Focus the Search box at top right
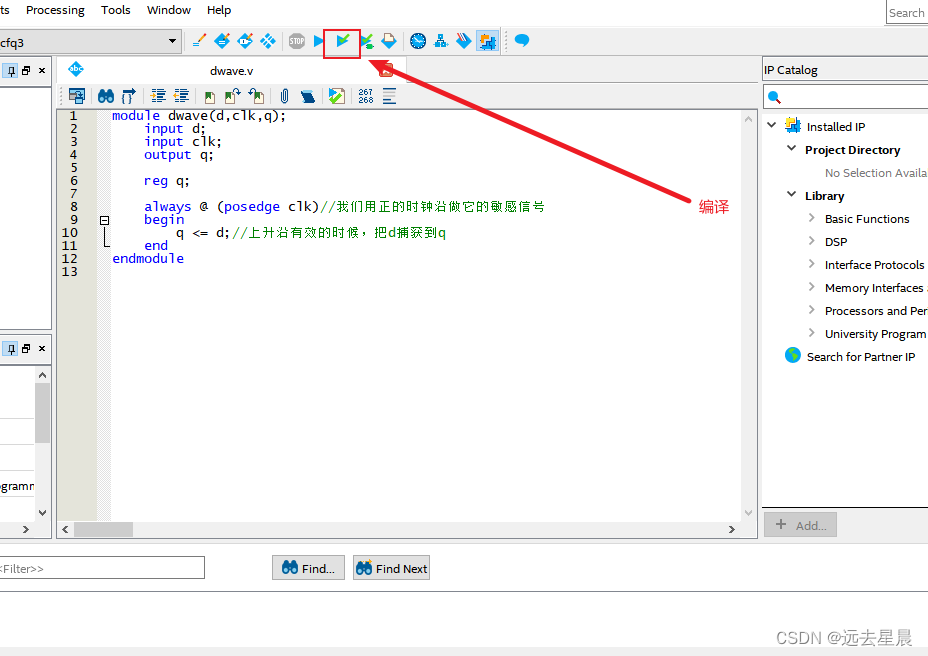928x656 pixels. (x=907, y=12)
